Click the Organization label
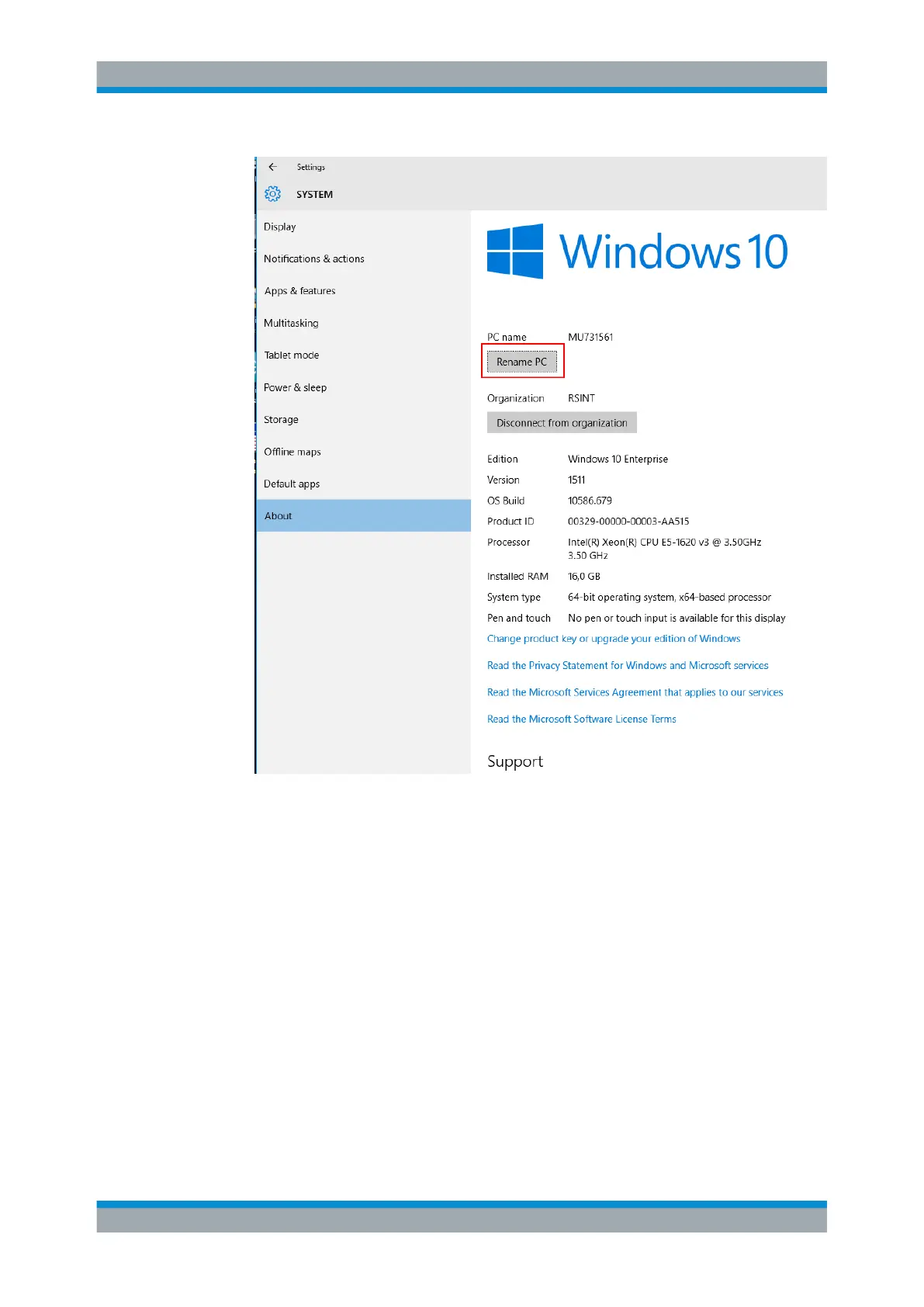This screenshot has height=1307, width=924. click(x=516, y=398)
